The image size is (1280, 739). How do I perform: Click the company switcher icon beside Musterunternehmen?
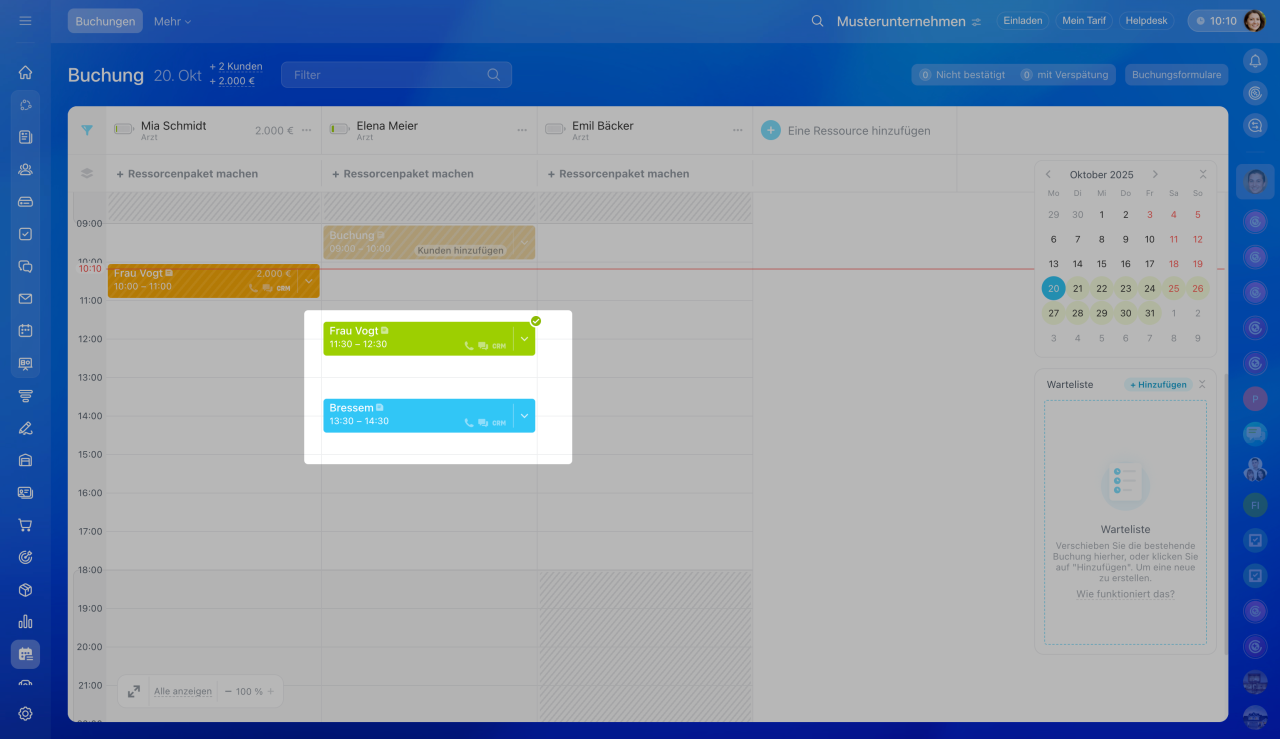[976, 21]
